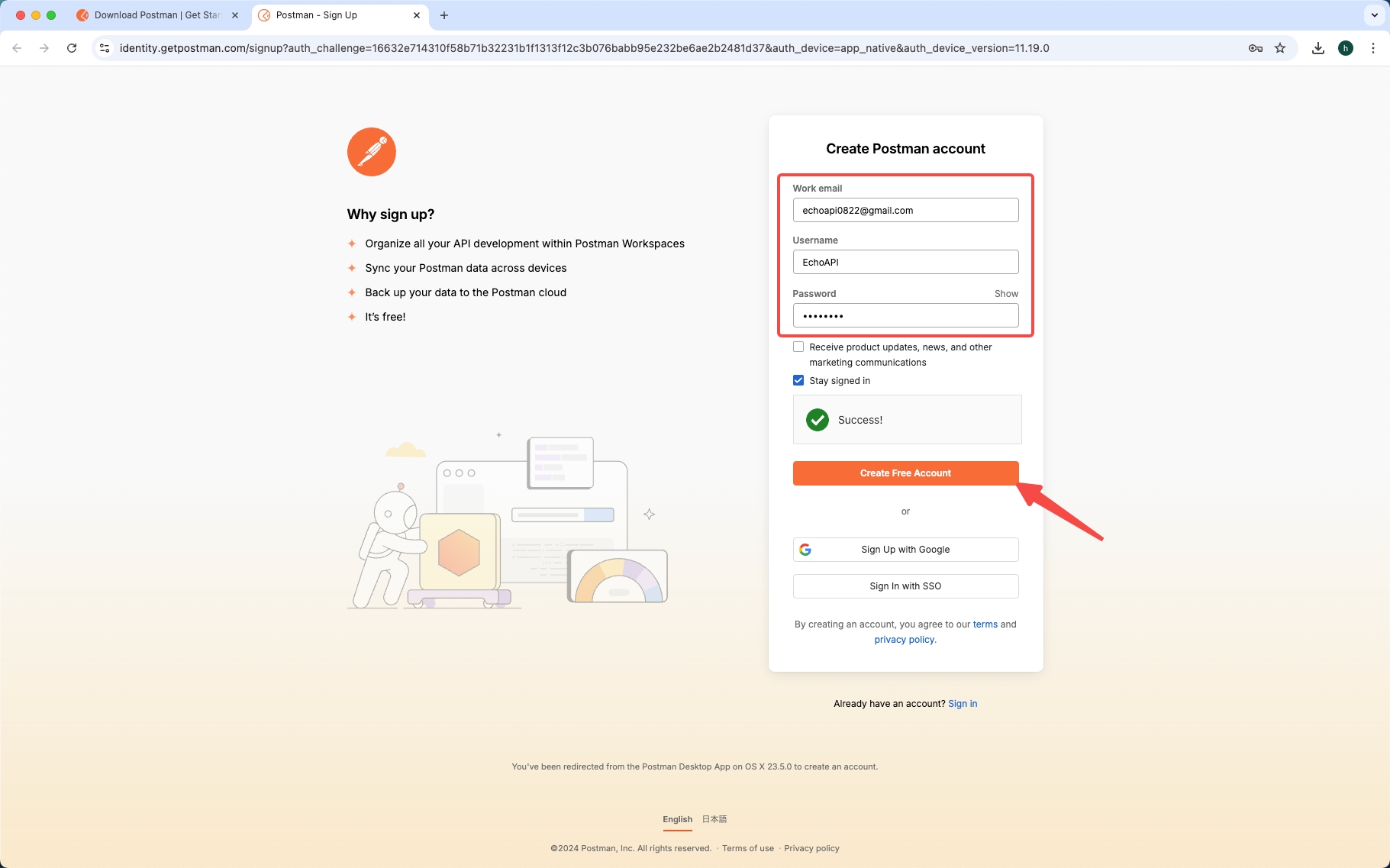
Task: Open footer Terms of use
Action: click(x=748, y=848)
